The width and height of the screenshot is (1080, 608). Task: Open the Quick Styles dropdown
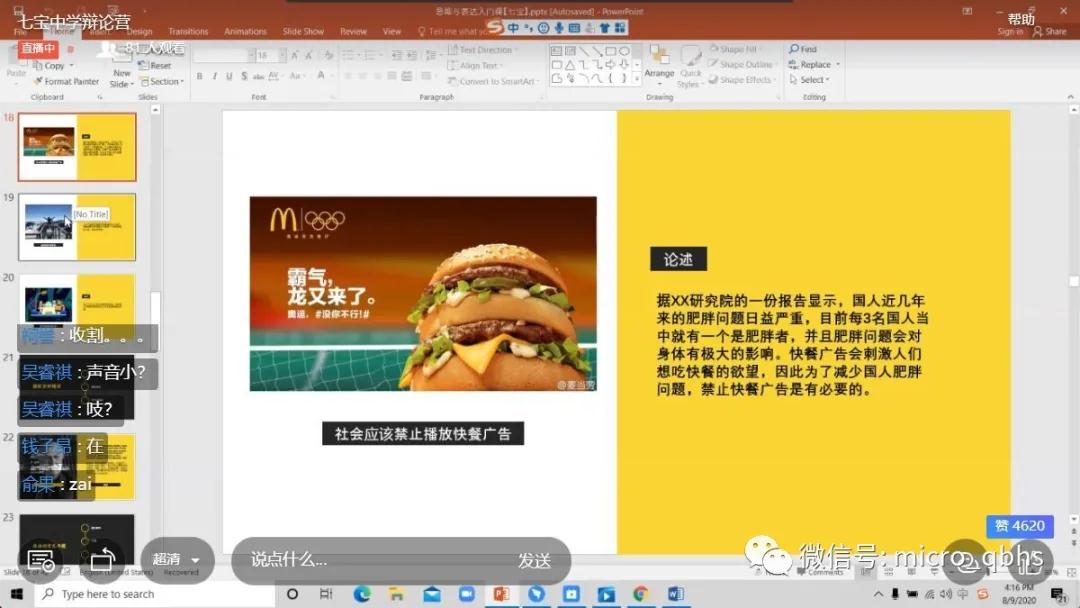690,67
